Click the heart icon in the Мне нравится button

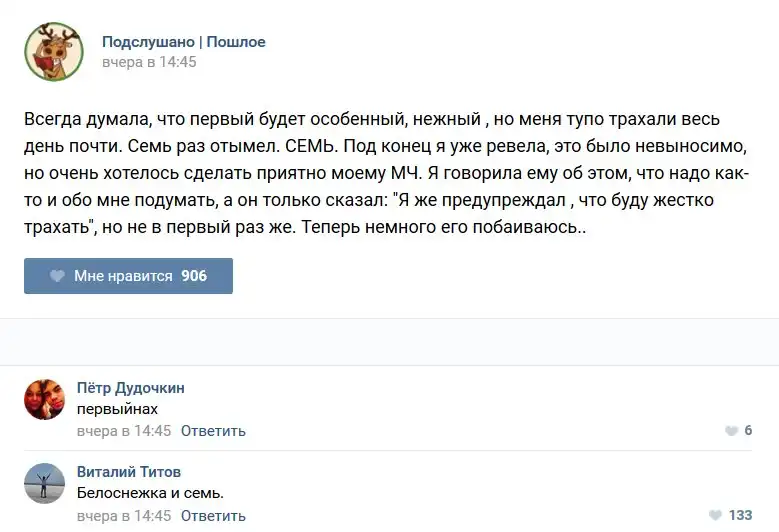click(58, 276)
